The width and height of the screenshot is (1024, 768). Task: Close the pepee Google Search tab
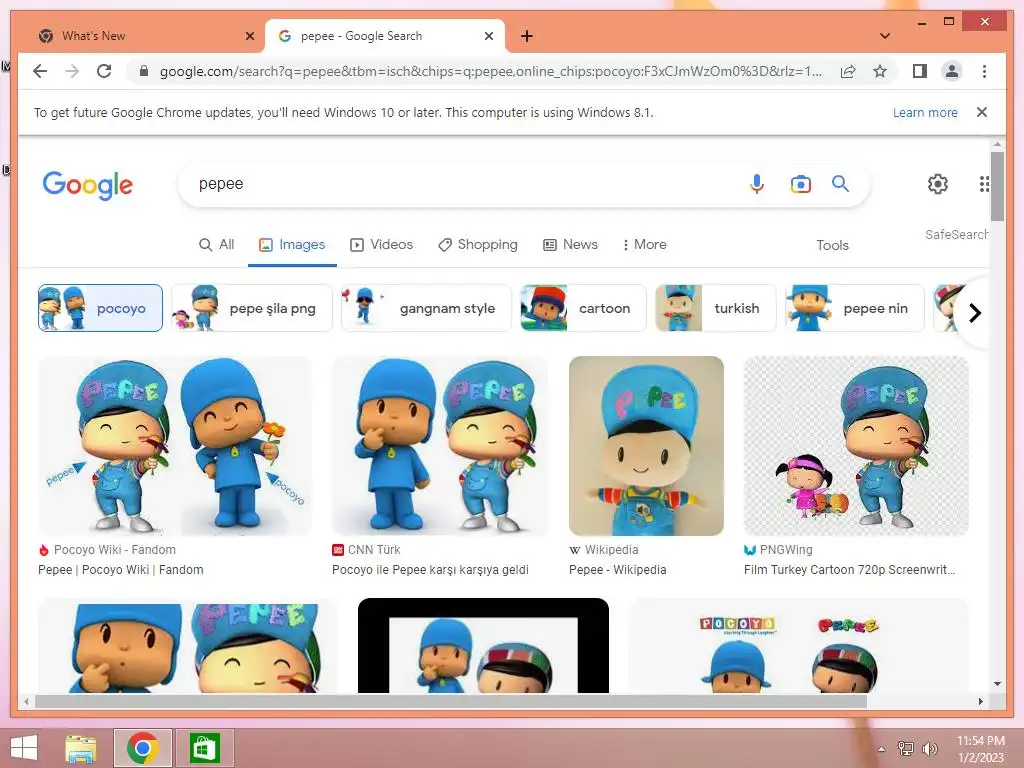pyautogui.click(x=488, y=36)
